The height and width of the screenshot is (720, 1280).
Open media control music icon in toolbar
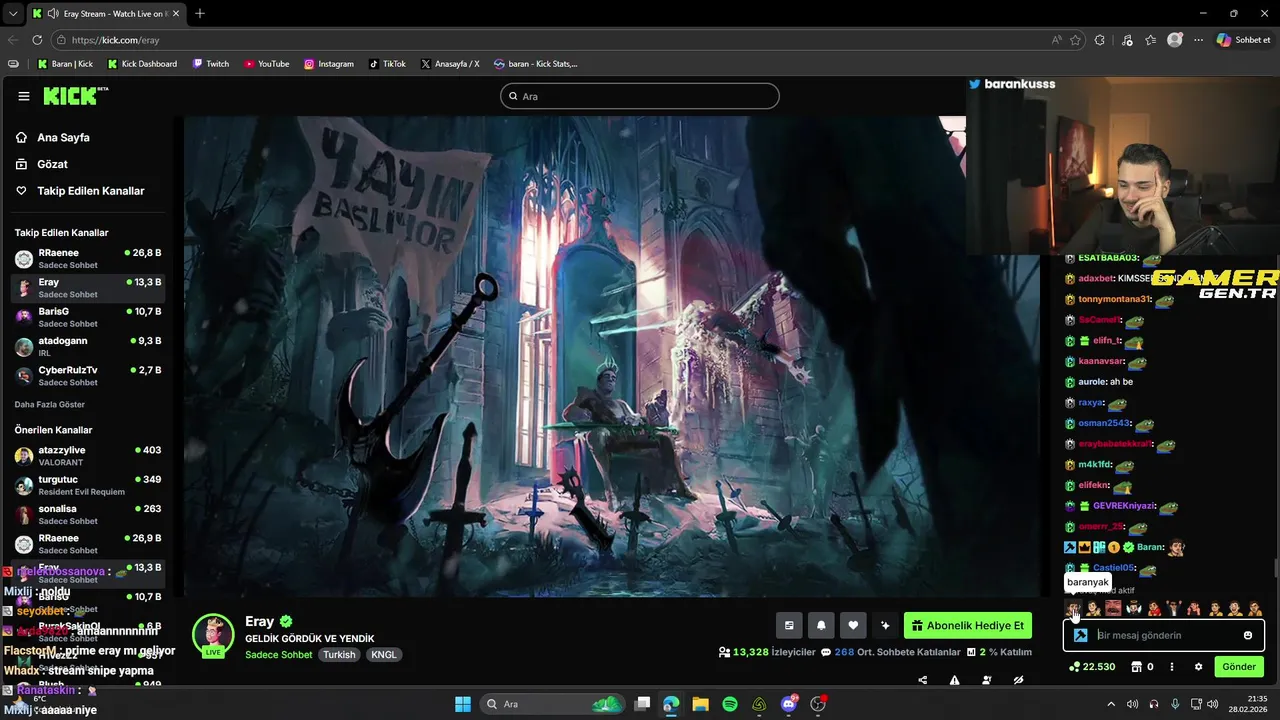[1127, 40]
